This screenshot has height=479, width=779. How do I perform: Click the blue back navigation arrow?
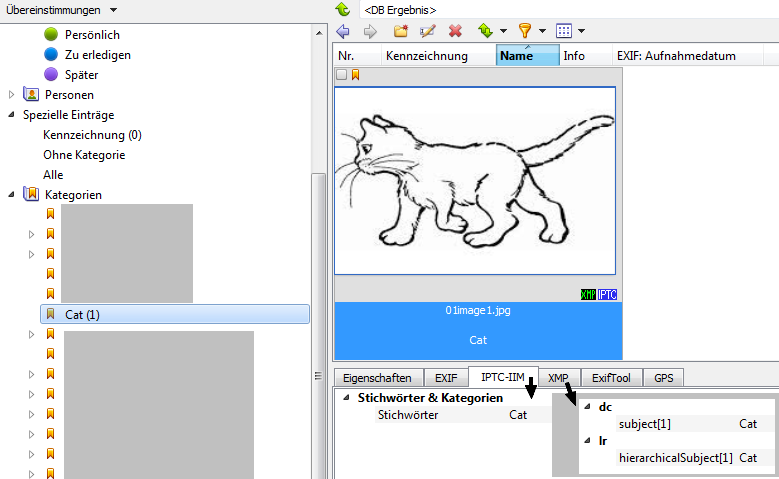pos(344,32)
